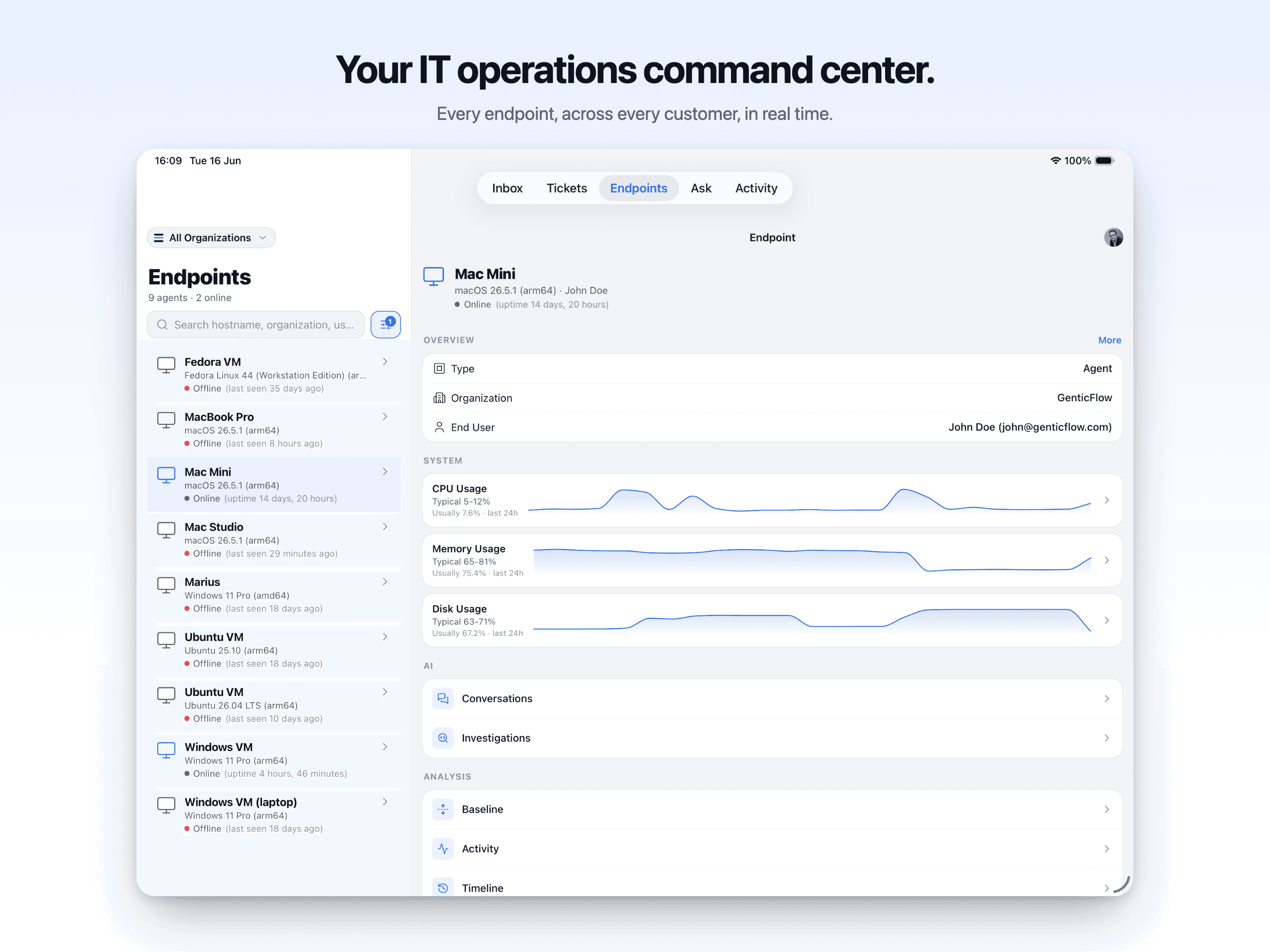Open Baseline row chevron
This screenshot has height=952, width=1270.
pos(1106,809)
